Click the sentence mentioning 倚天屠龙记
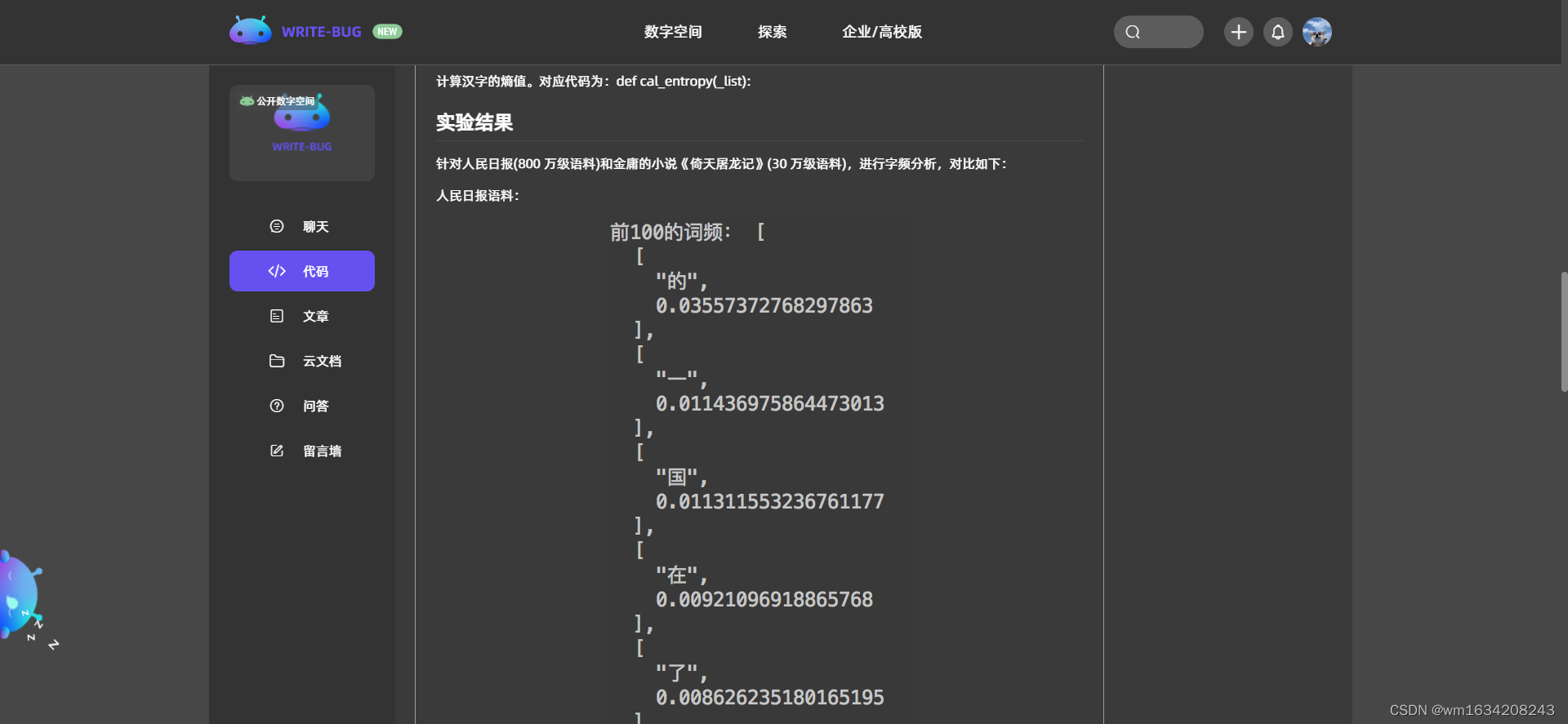This screenshot has height=724, width=1568. coord(722,163)
